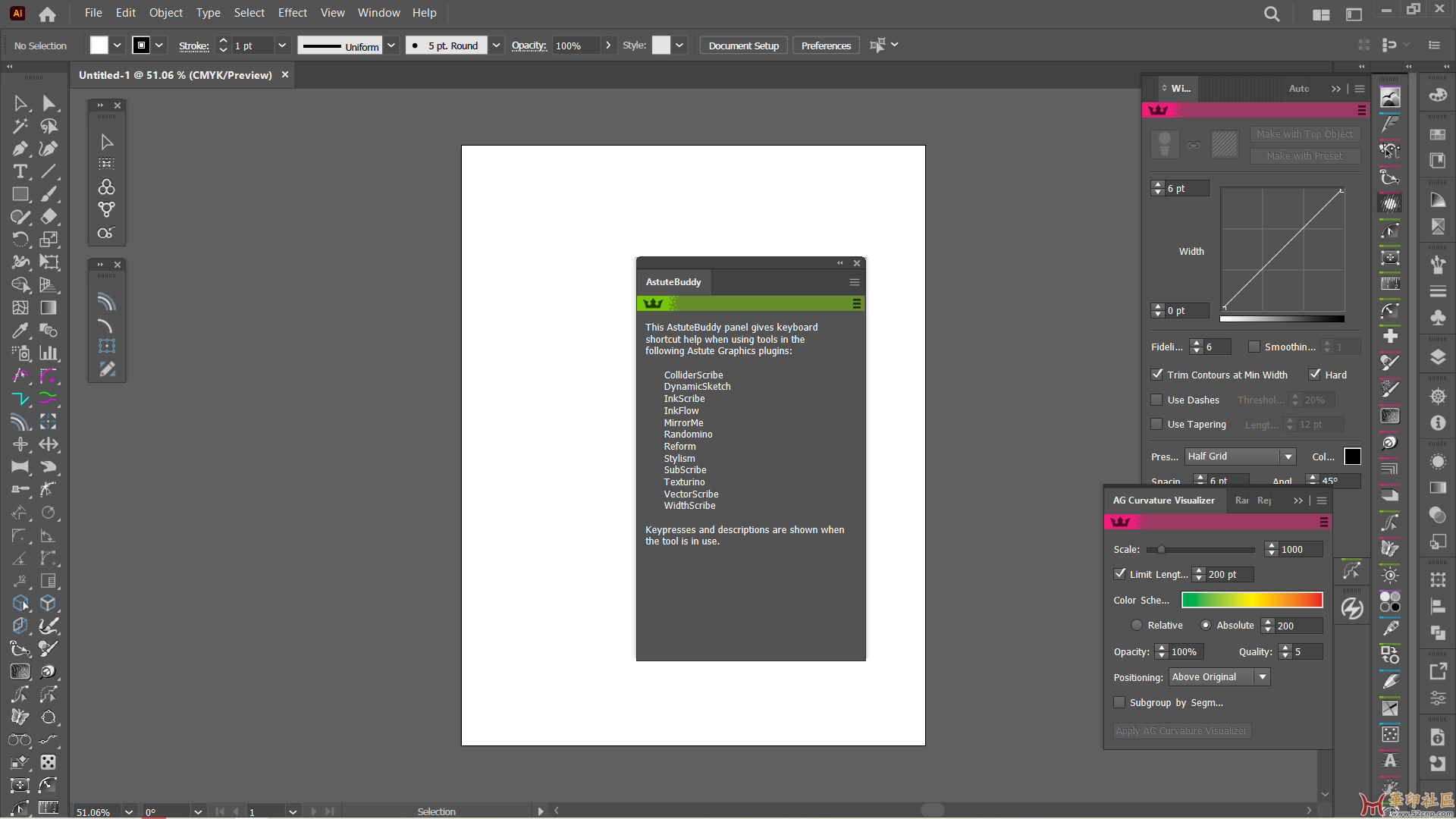Select the Relative radio button
Viewport: 1456px width, 819px height.
[1137, 625]
